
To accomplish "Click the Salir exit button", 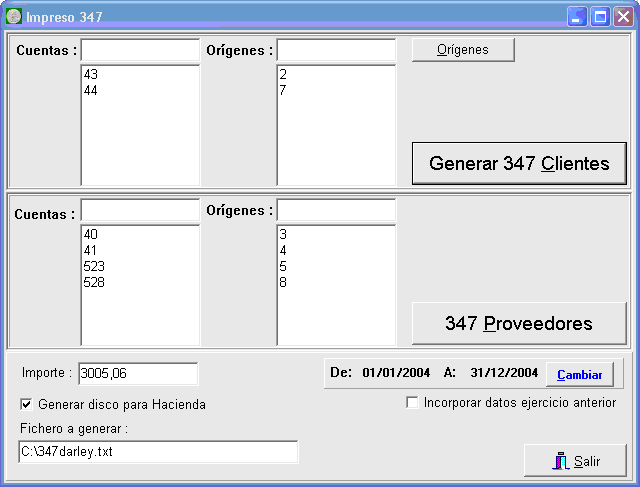I will (x=575, y=461).
